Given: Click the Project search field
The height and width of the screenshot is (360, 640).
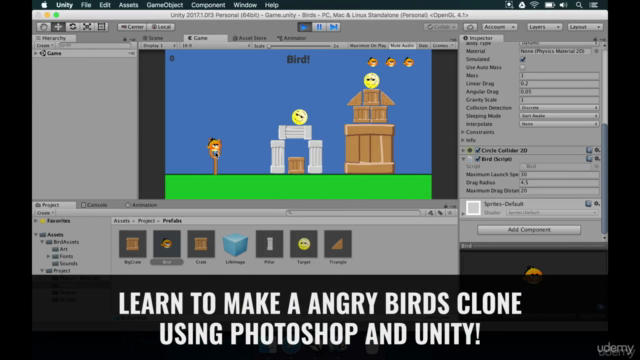Looking at the screenshot, I should point(353,213).
